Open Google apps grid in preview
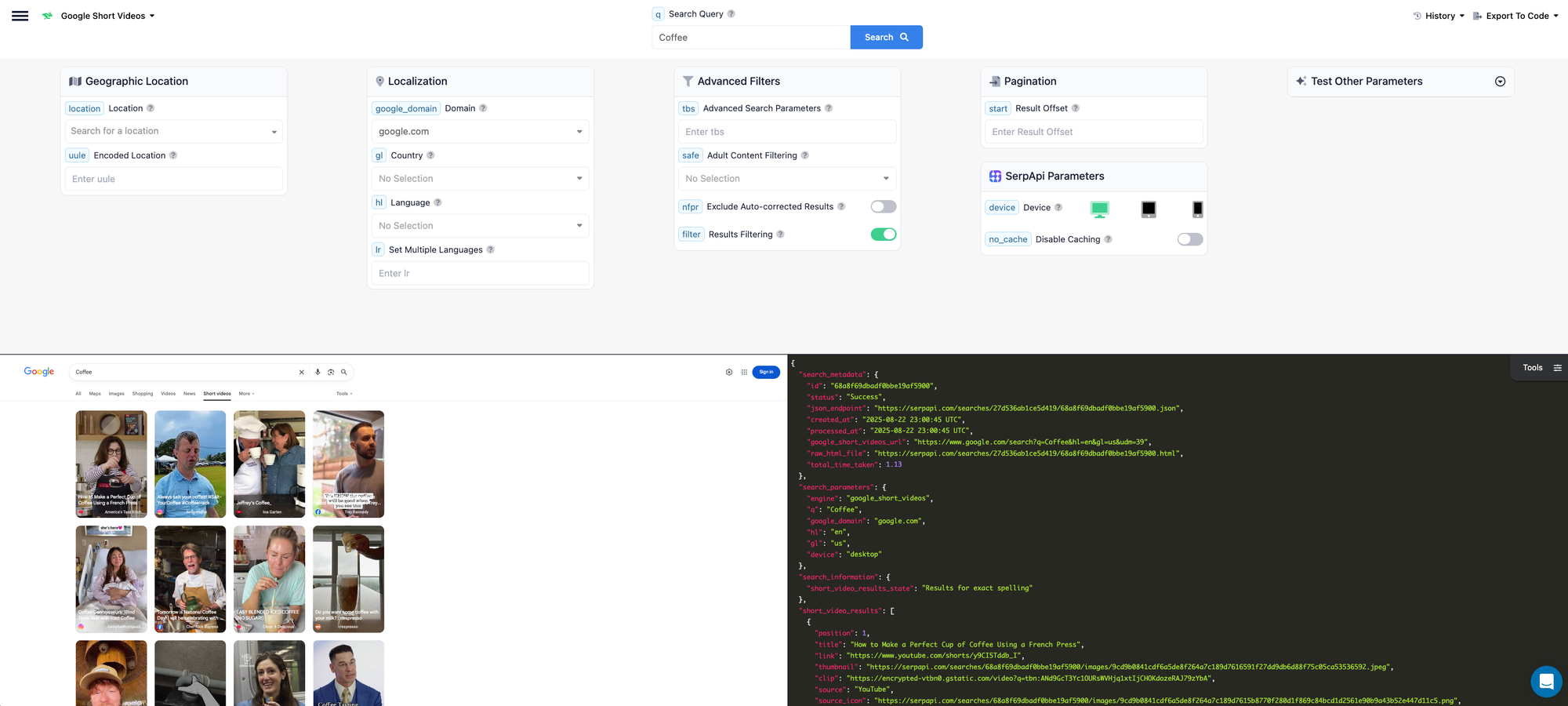This screenshot has height=706, width=1568. [x=744, y=372]
